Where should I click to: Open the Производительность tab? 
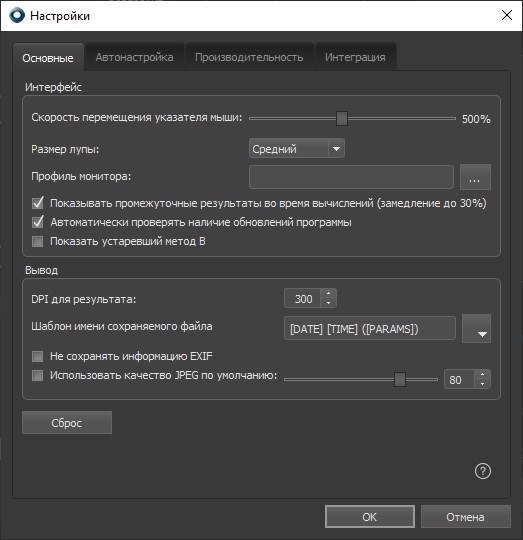[x=249, y=57]
